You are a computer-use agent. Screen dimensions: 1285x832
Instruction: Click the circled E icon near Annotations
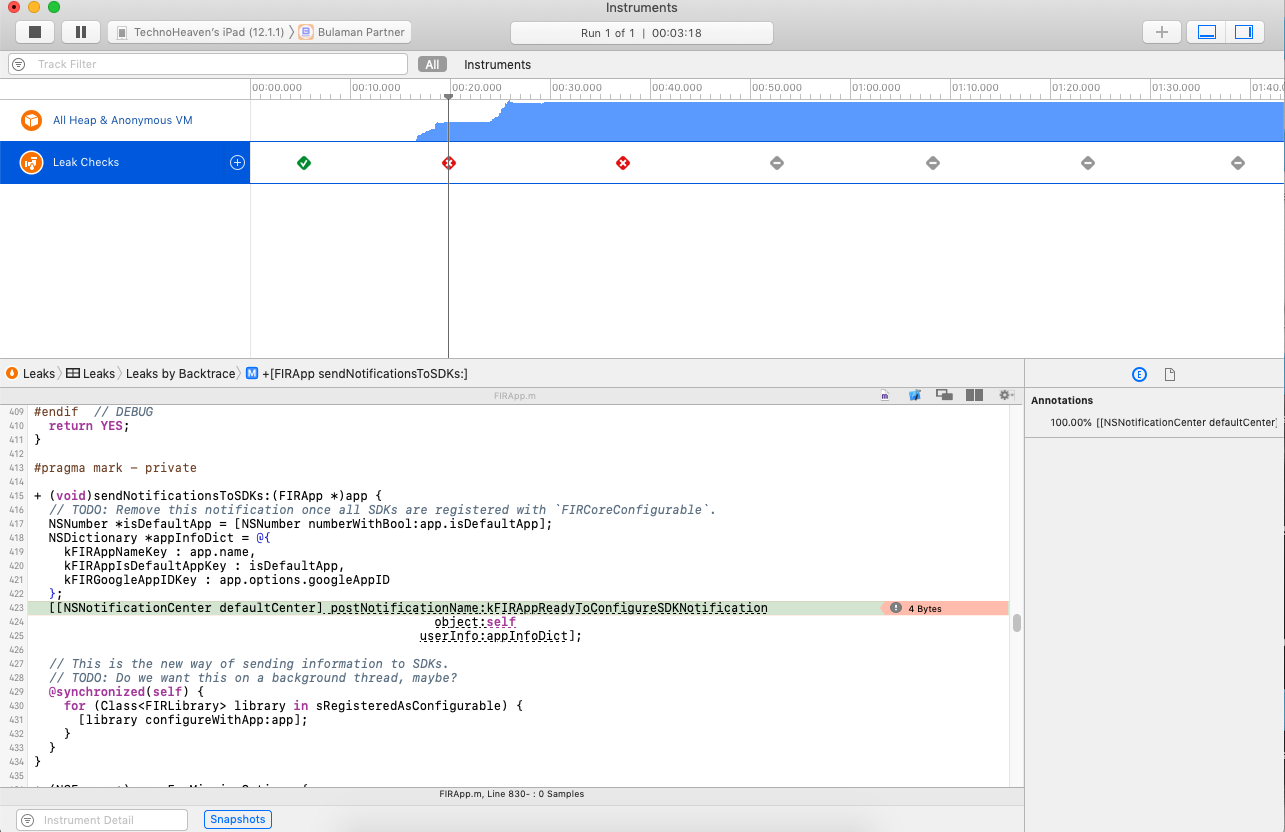[1139, 373]
